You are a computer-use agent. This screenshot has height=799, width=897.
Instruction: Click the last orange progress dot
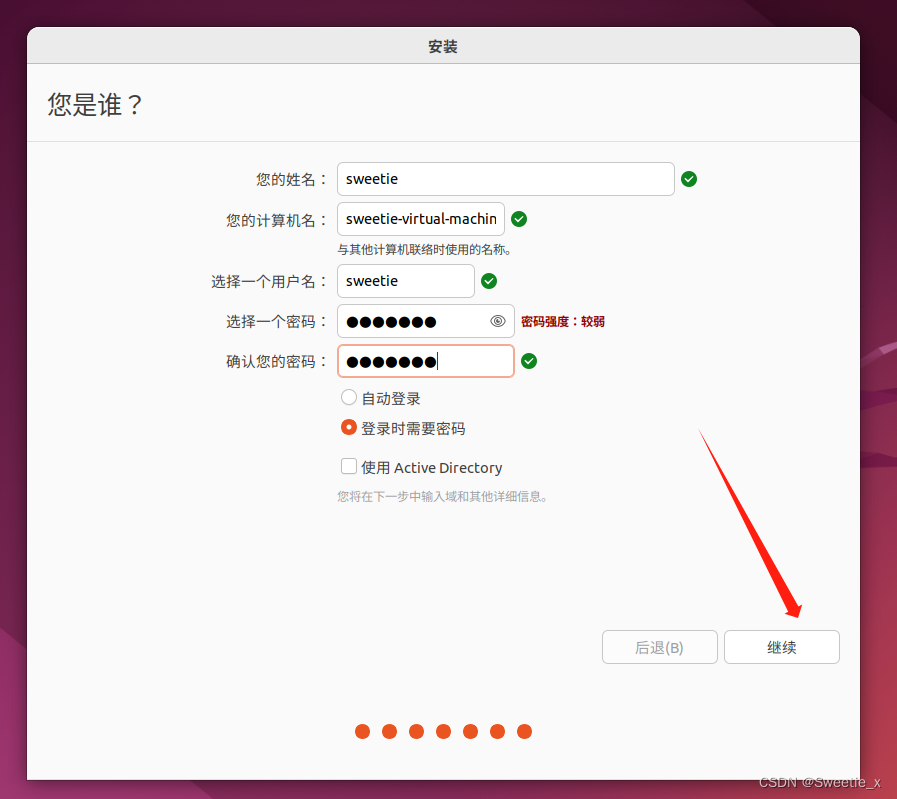point(524,731)
